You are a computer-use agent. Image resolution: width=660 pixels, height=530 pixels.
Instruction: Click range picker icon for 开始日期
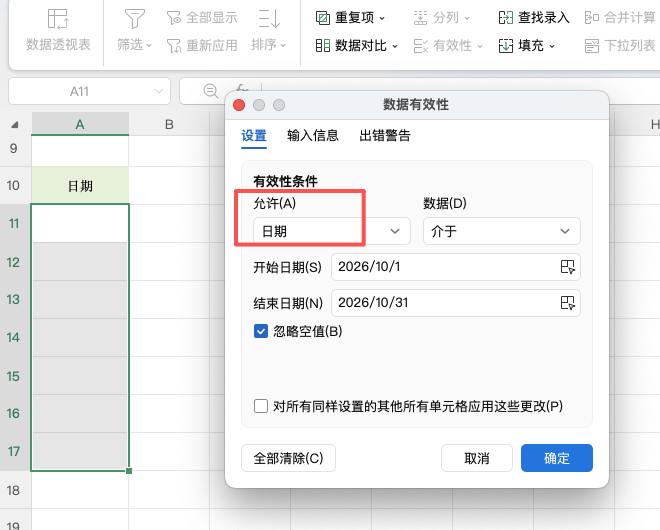(567, 267)
